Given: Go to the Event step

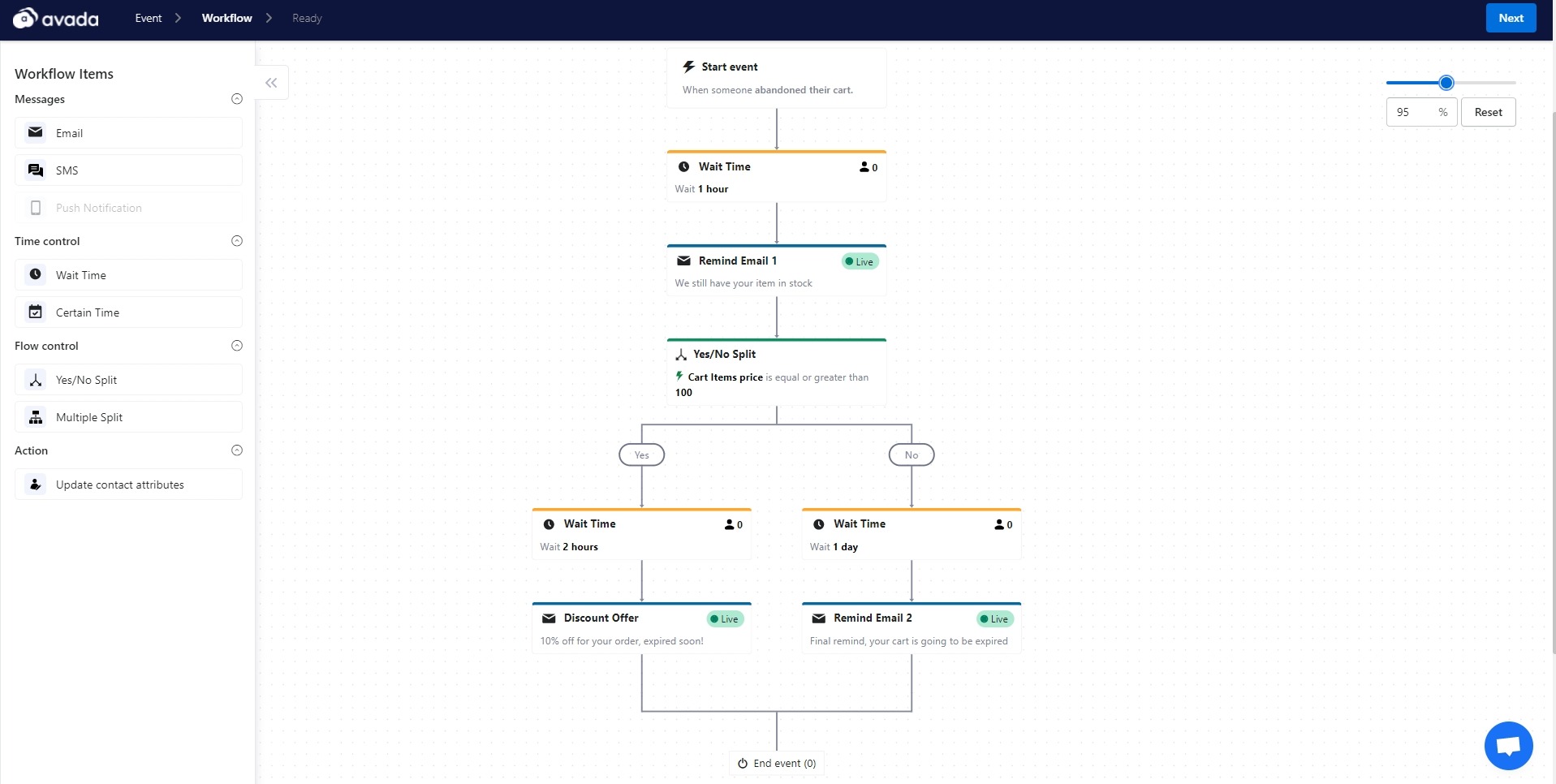Looking at the screenshot, I should tap(149, 18).
